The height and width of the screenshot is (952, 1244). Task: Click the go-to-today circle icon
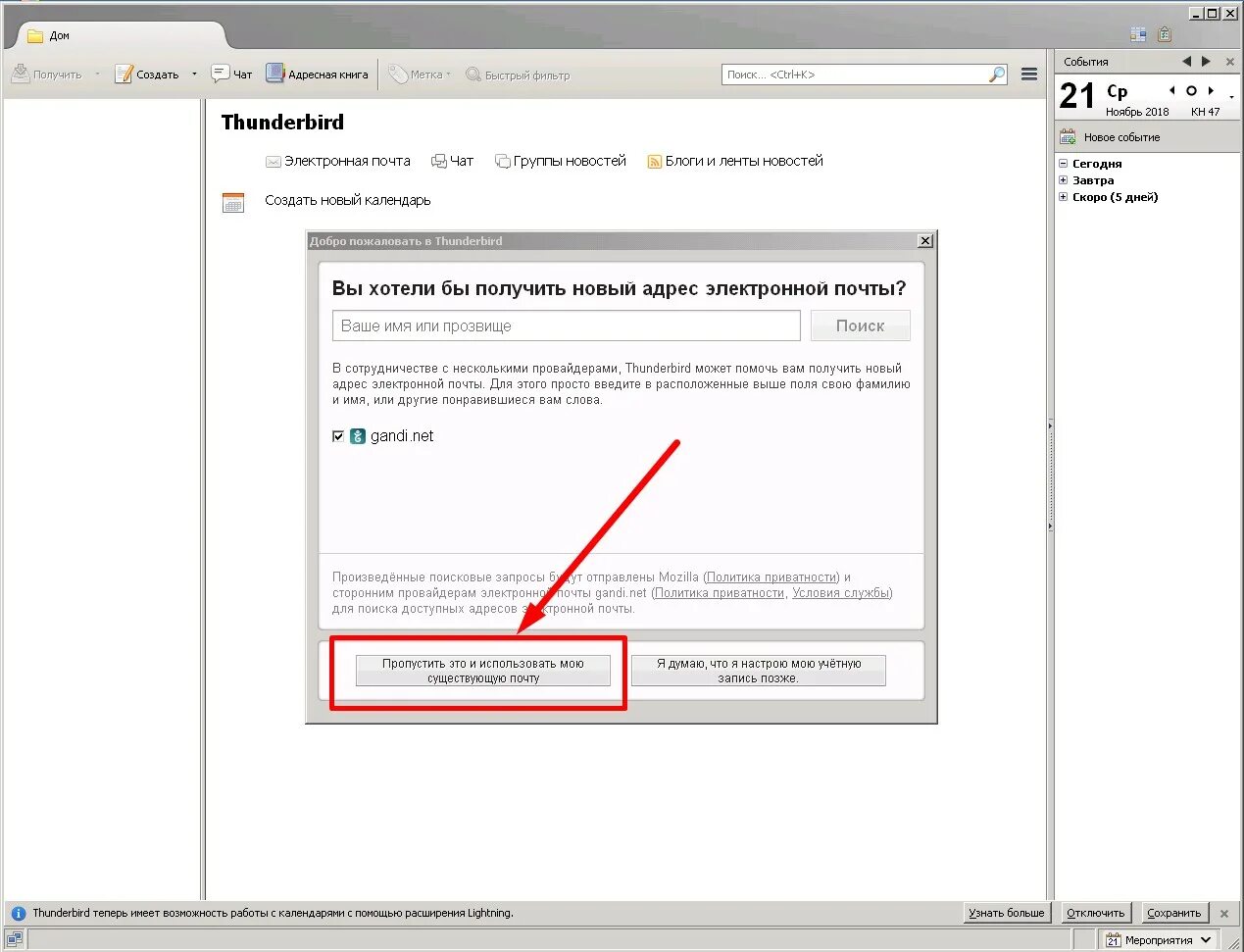pyautogui.click(x=1192, y=90)
